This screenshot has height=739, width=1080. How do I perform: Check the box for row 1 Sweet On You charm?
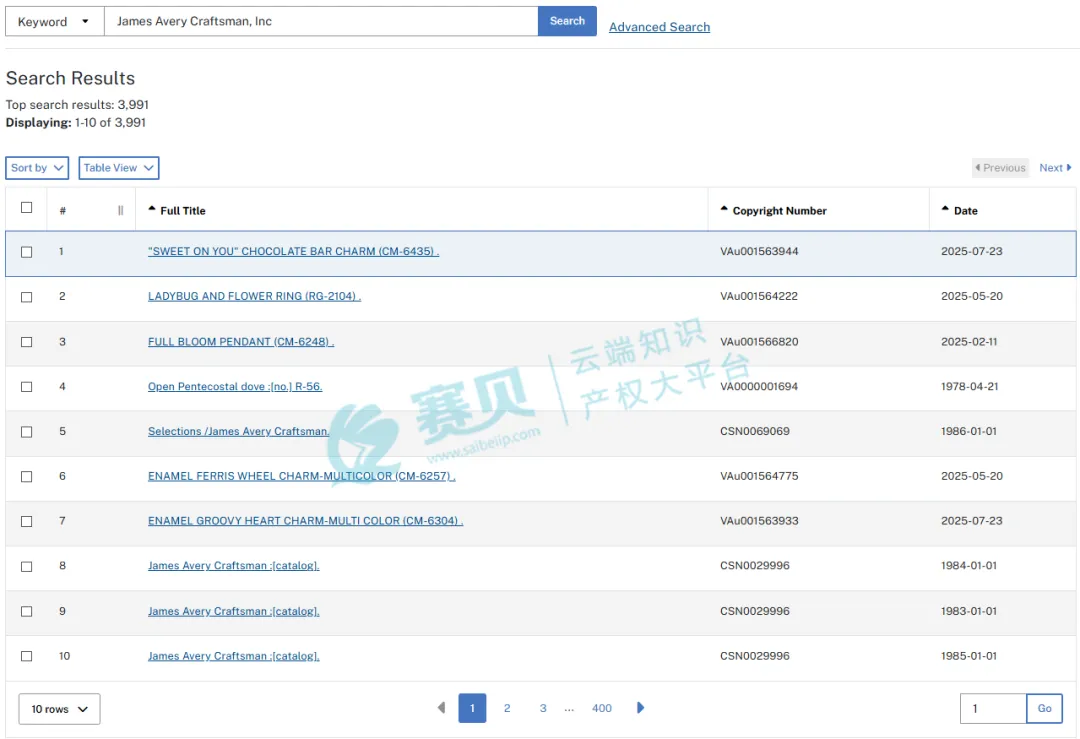click(26, 252)
